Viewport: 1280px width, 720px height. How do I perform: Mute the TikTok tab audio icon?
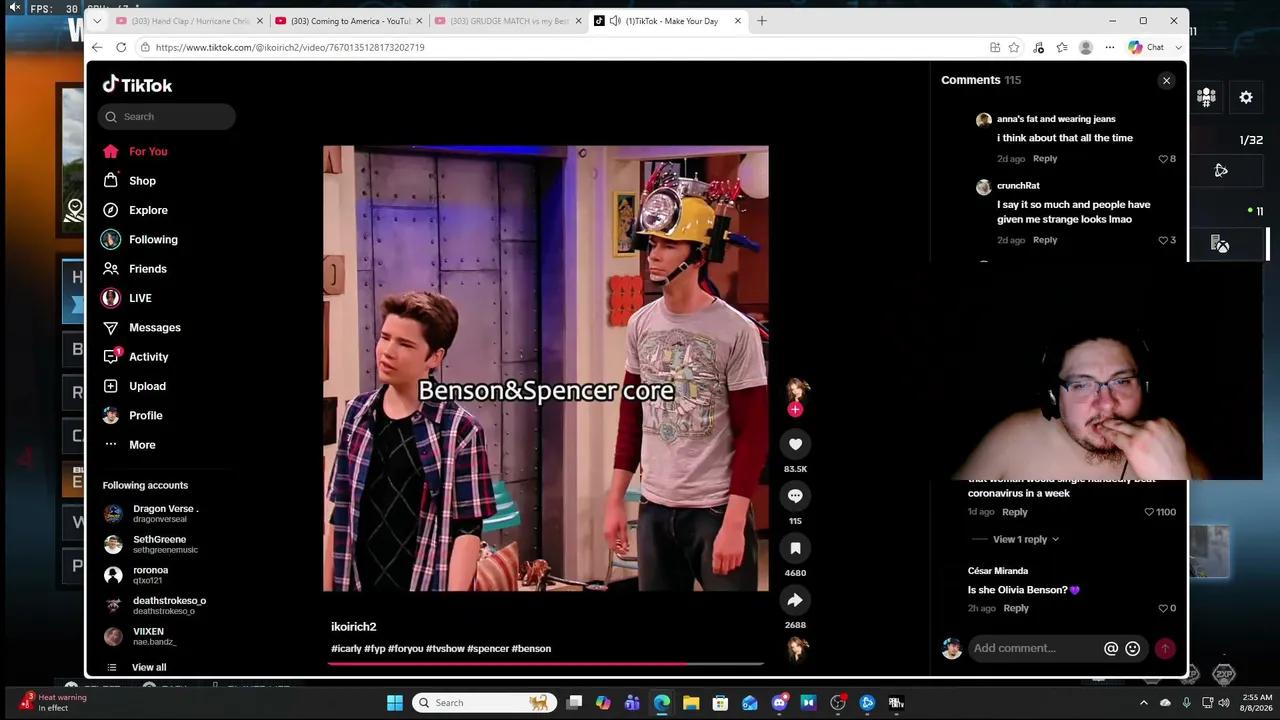615,21
